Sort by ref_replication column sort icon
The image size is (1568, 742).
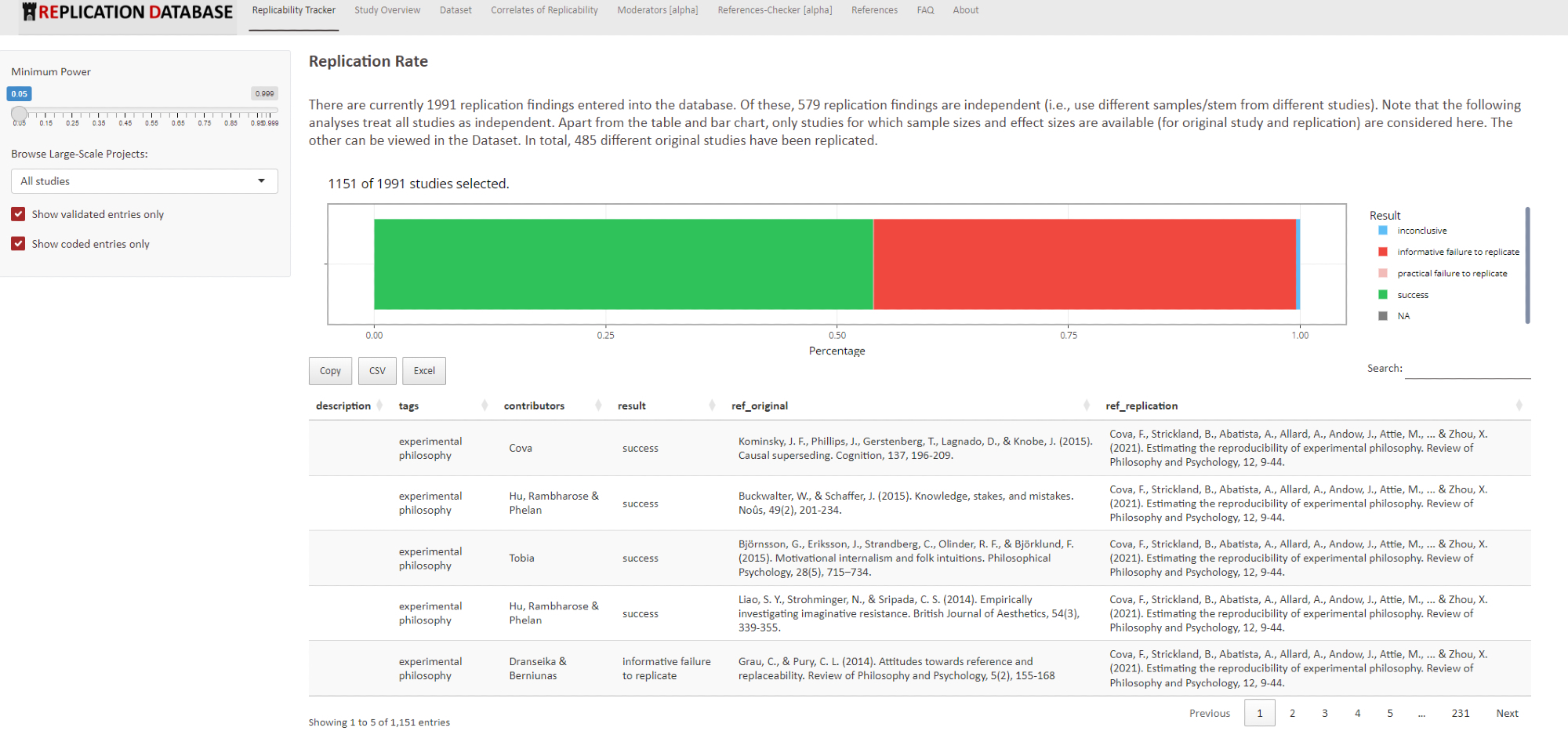click(1519, 406)
